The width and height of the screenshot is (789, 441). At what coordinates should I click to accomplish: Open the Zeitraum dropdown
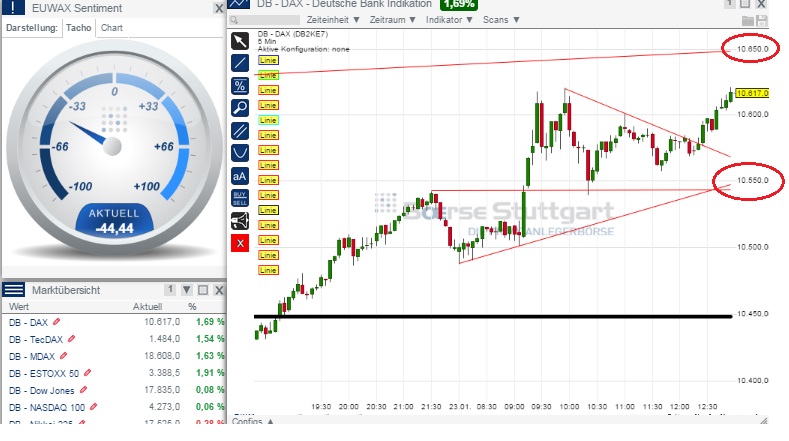[x=392, y=20]
